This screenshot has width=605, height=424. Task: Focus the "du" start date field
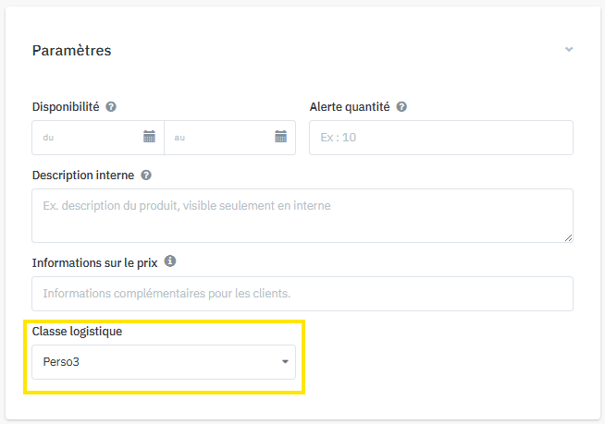85,137
